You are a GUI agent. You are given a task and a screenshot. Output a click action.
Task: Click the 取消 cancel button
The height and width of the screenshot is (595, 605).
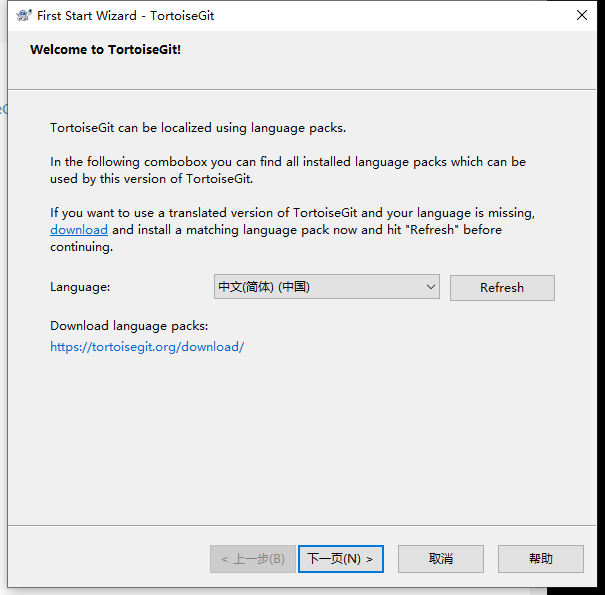coord(441,559)
